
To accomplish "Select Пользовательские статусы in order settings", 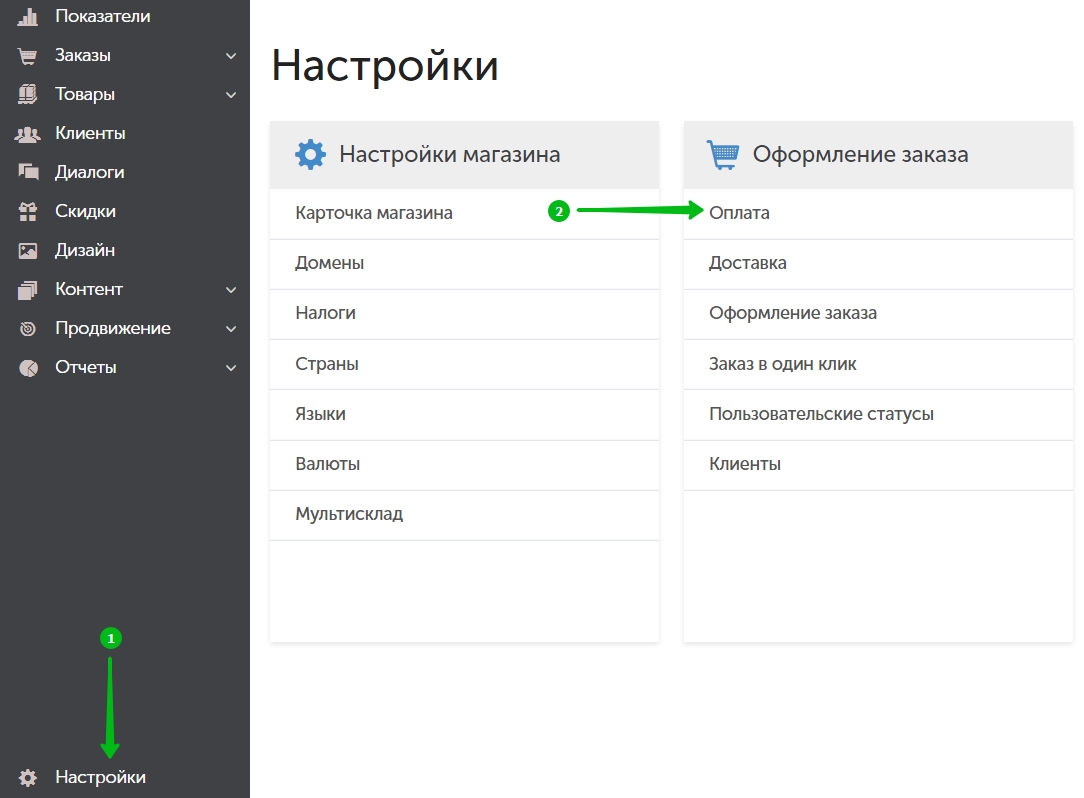I will point(821,414).
